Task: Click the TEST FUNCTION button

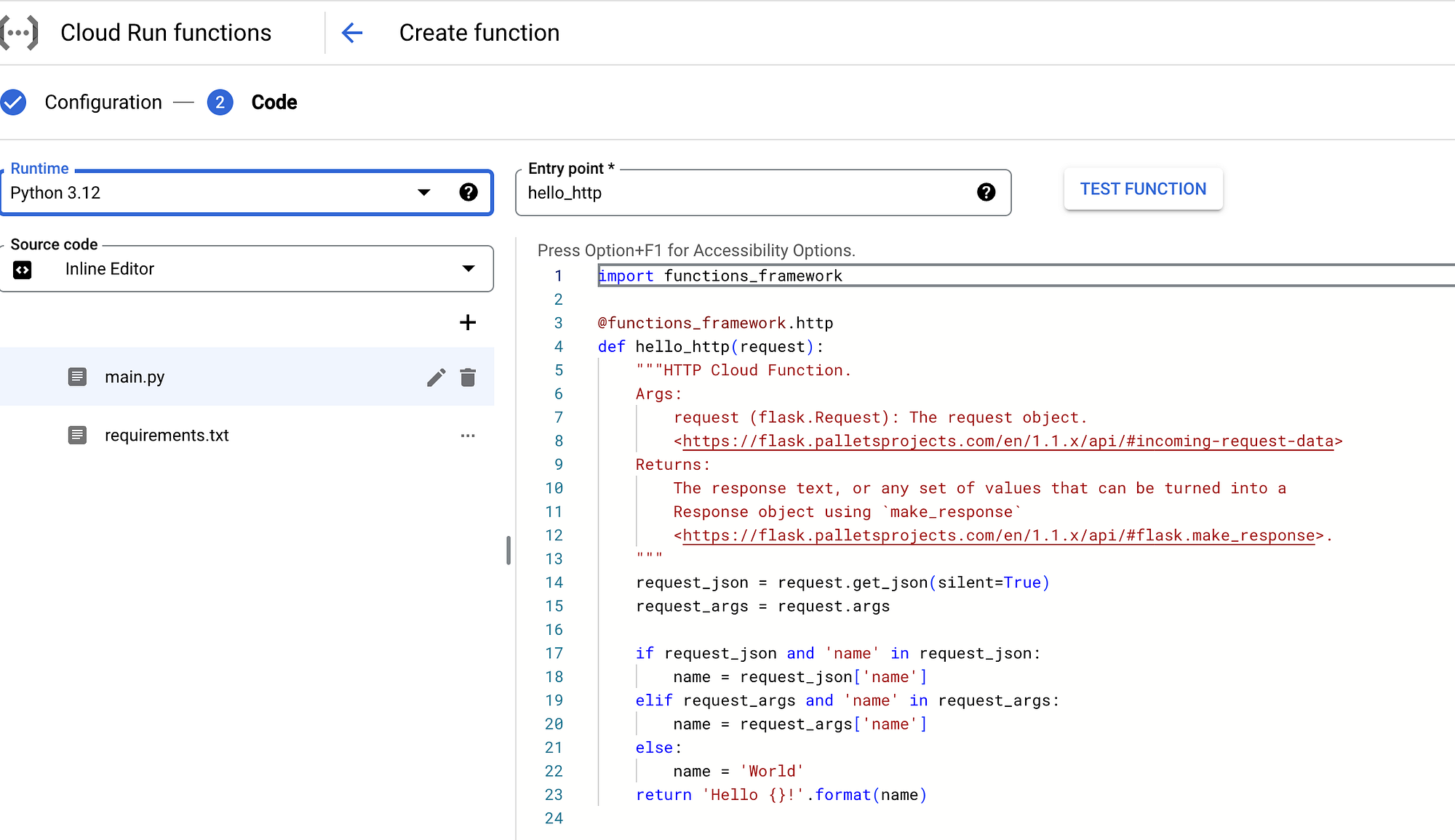Action: point(1143,189)
